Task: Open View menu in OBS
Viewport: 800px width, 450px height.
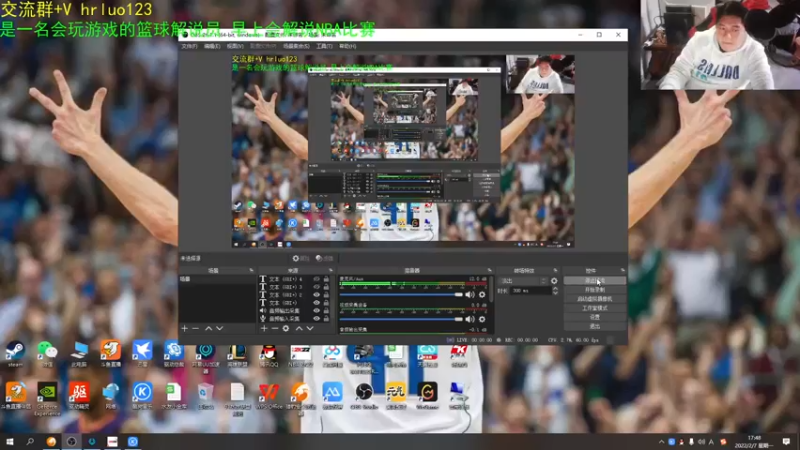Action: [x=235, y=46]
